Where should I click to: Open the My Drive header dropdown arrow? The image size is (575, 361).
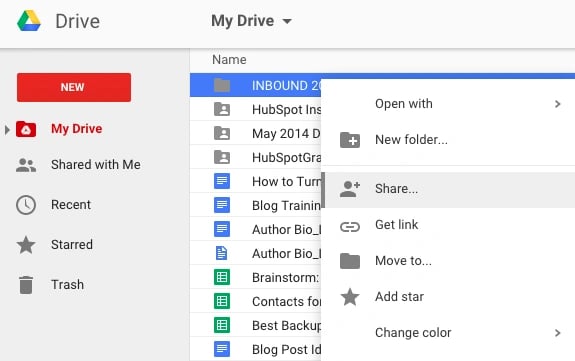[287, 21]
